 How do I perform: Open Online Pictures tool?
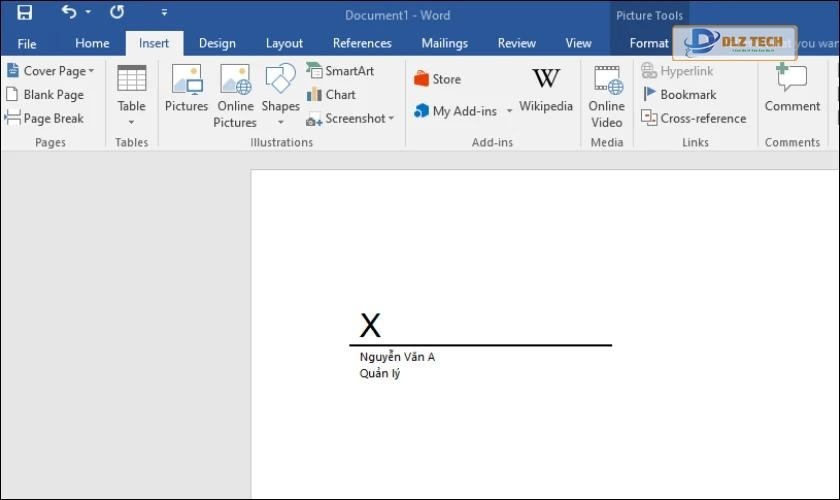[x=235, y=95]
